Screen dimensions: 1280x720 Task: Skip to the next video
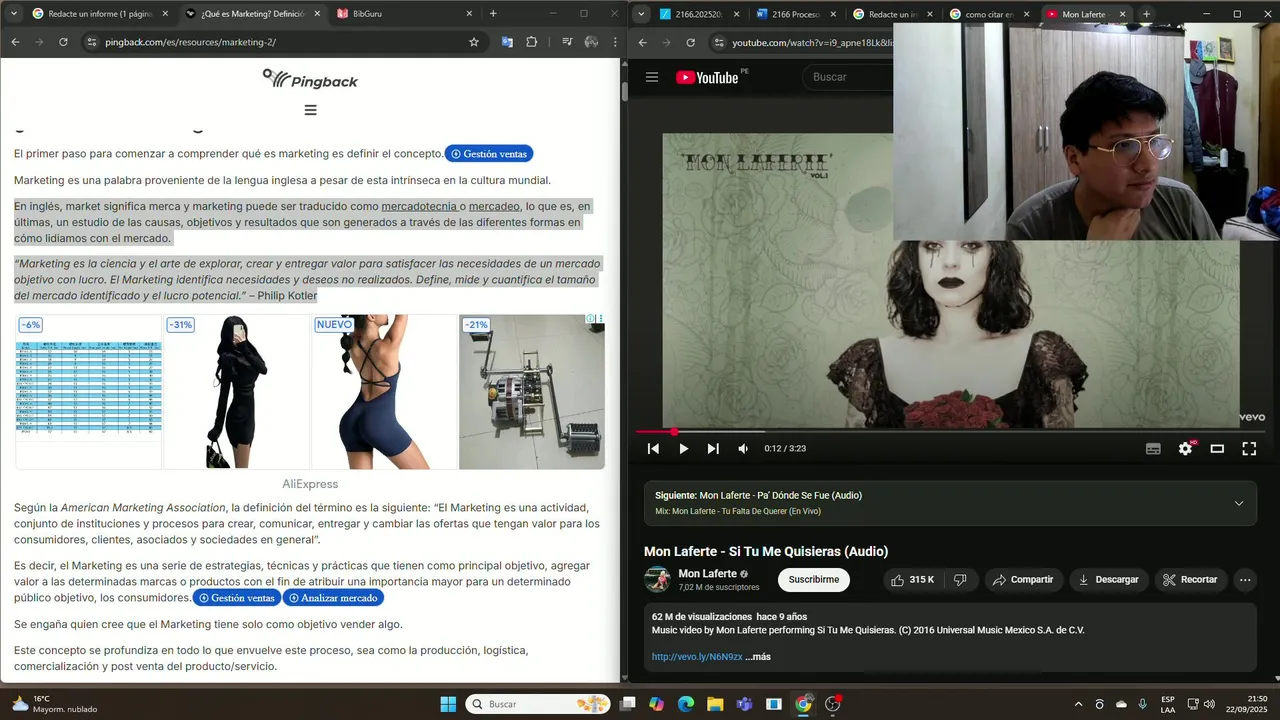point(713,449)
